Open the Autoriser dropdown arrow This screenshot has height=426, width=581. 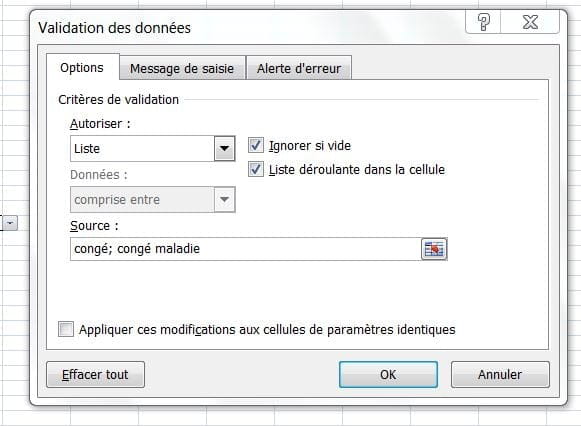pyautogui.click(x=224, y=149)
